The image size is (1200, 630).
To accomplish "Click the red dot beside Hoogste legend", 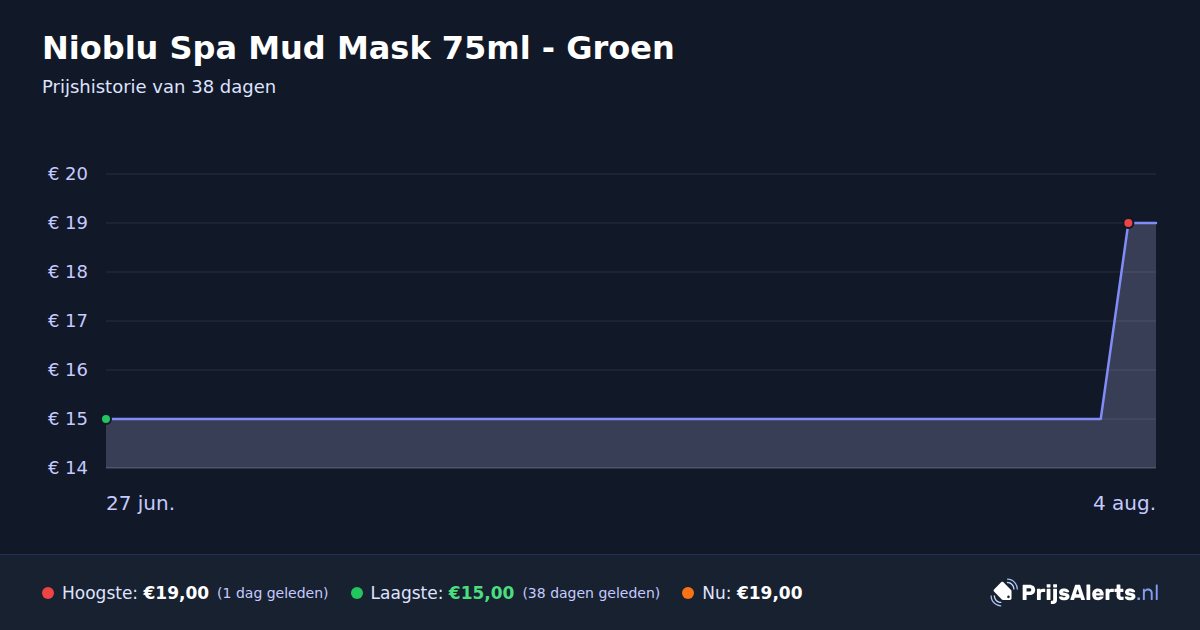I will click(48, 593).
